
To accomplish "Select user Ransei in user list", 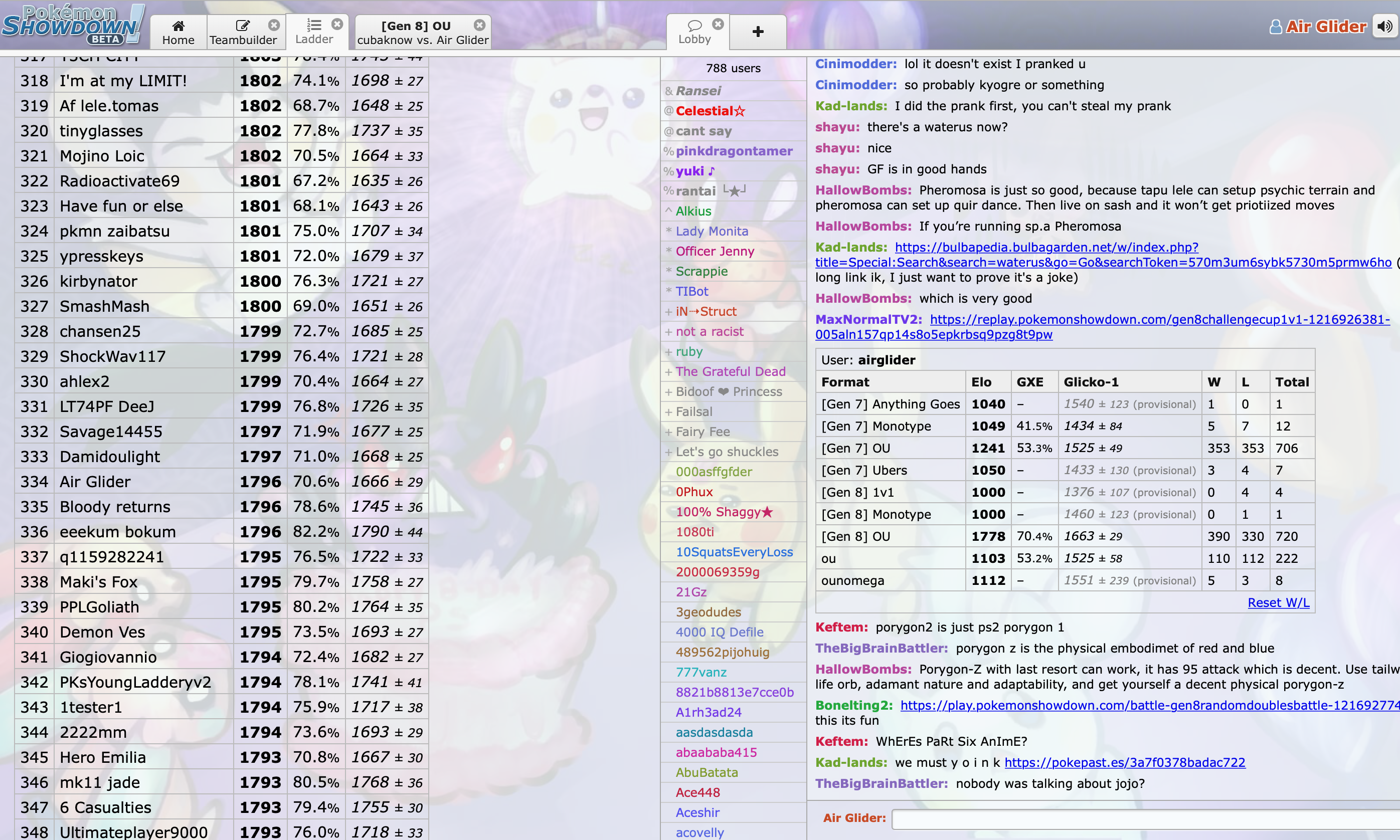I will point(734,91).
